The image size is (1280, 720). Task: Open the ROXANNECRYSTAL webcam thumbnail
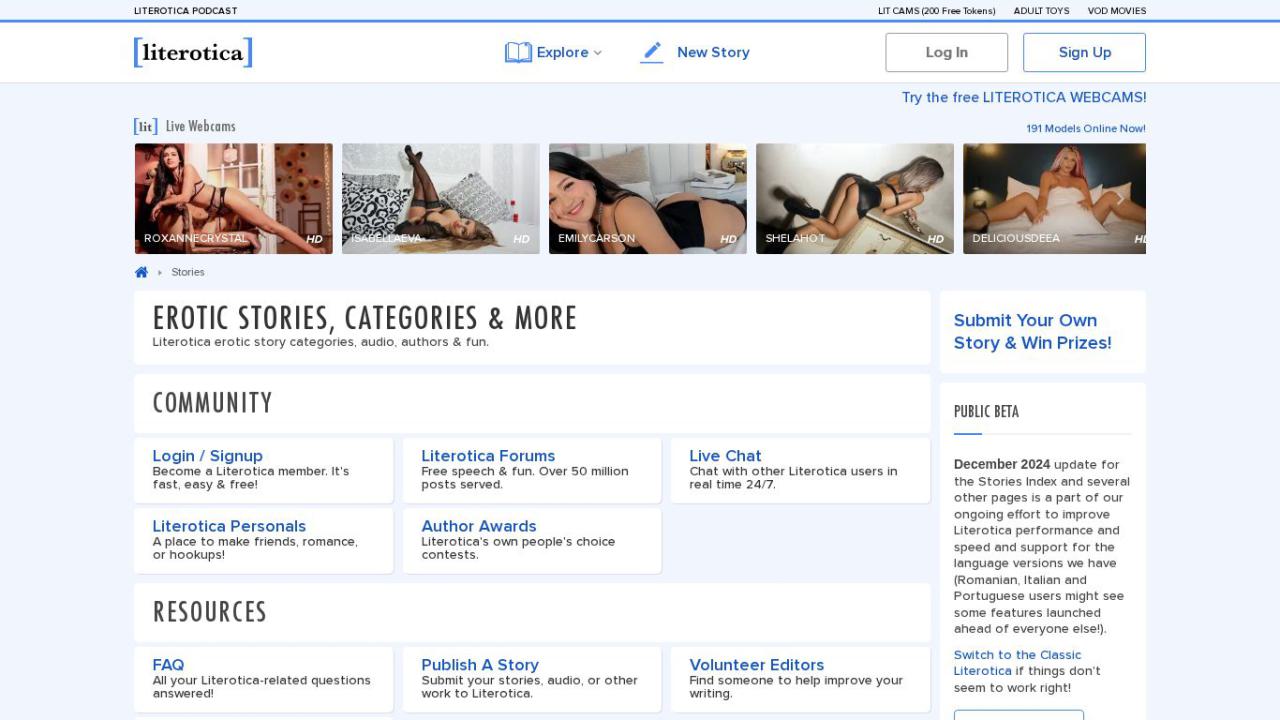(234, 198)
